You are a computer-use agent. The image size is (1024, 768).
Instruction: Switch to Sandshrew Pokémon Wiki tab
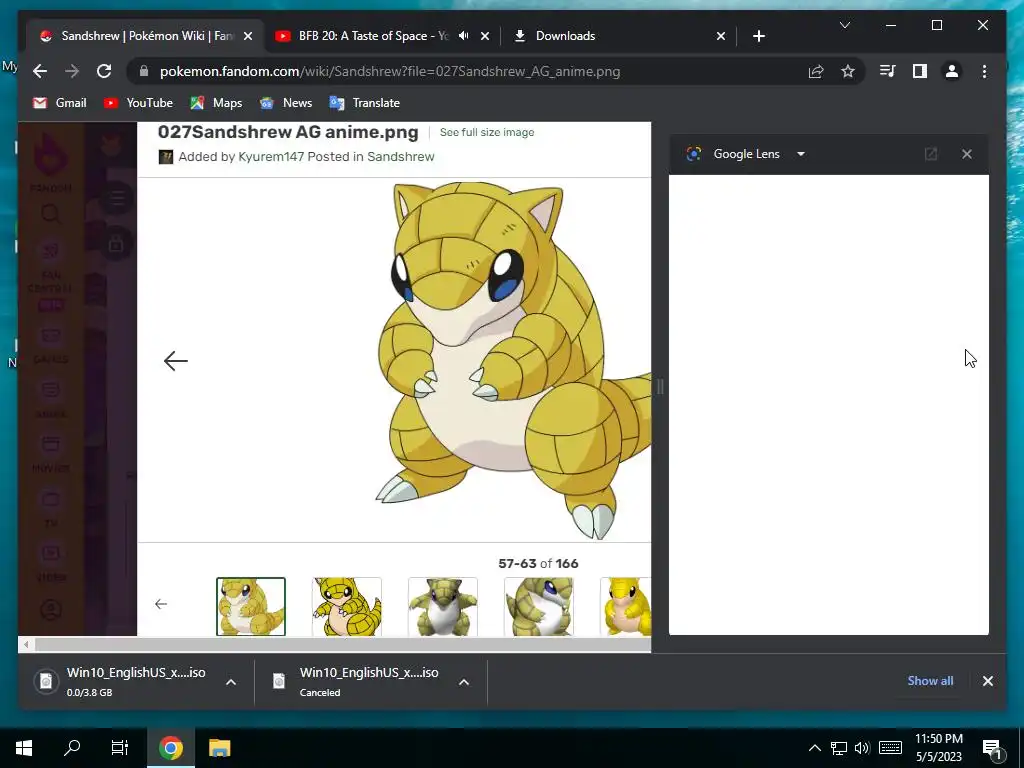point(146,36)
